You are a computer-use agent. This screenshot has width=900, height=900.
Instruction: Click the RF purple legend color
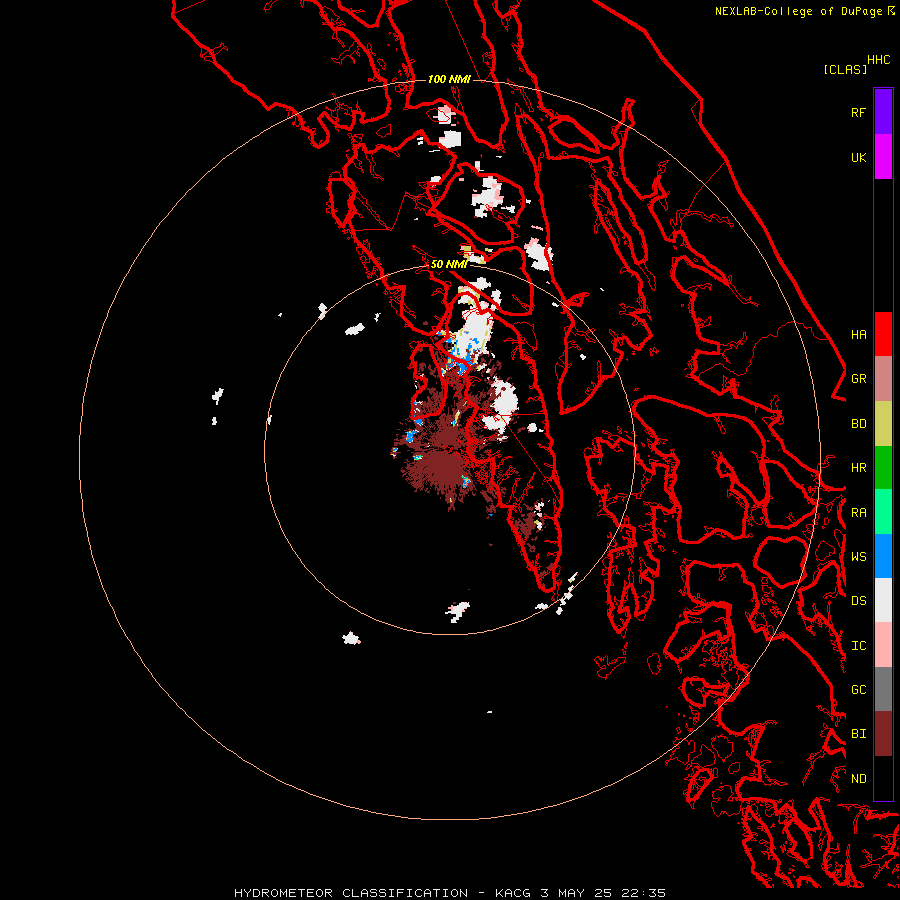coord(883,112)
